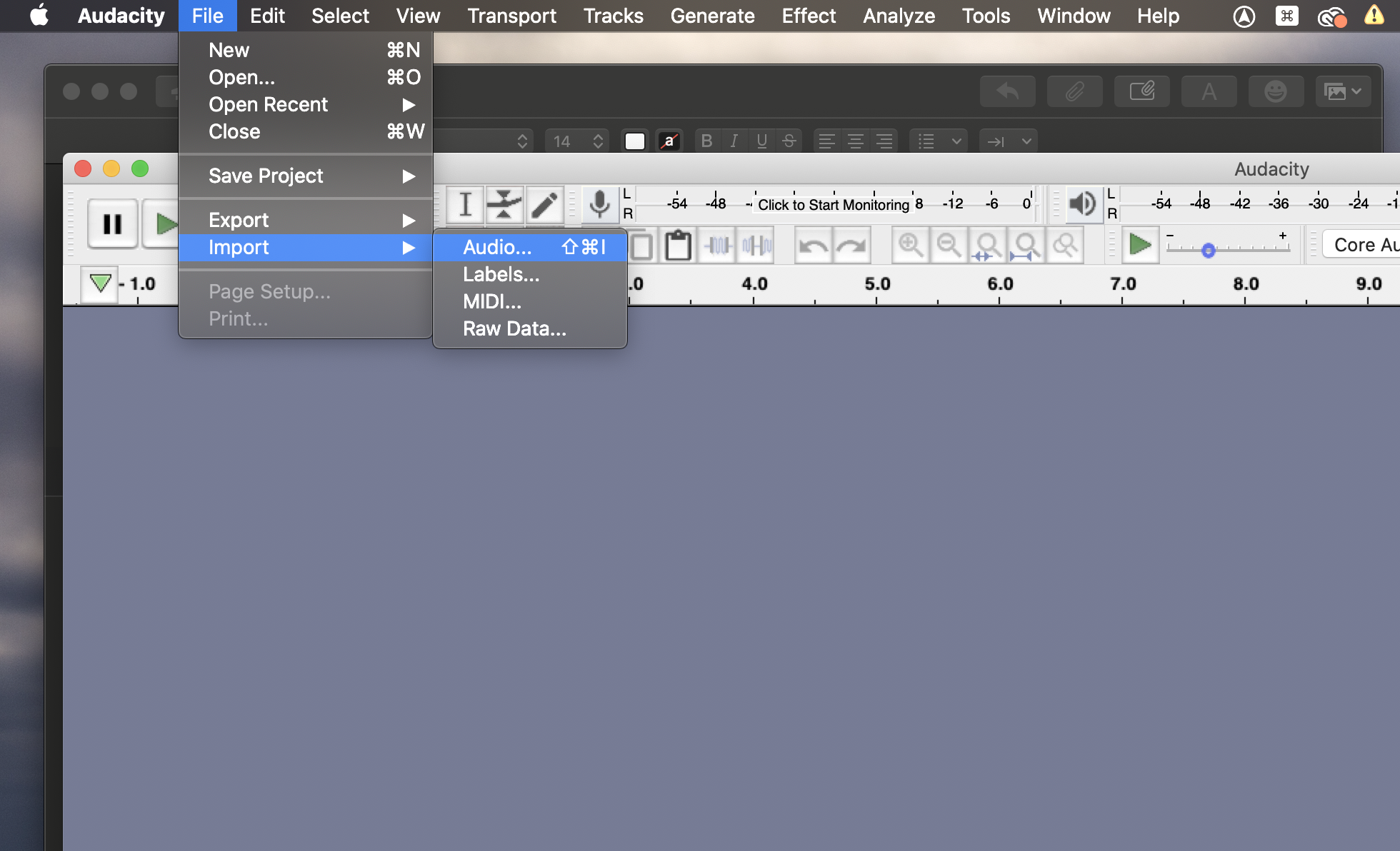Open the Generate menu
This screenshot has width=1400, height=851.
[x=712, y=16]
